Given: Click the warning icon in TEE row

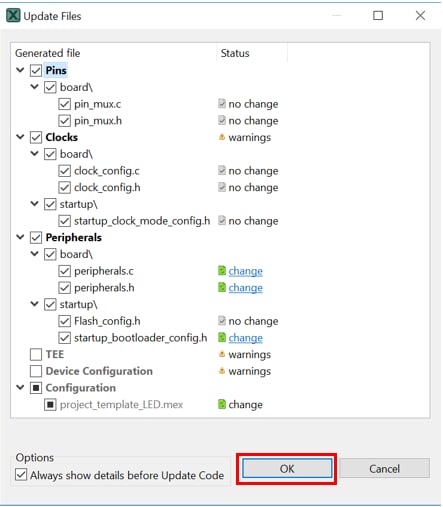Looking at the screenshot, I should tap(222, 354).
